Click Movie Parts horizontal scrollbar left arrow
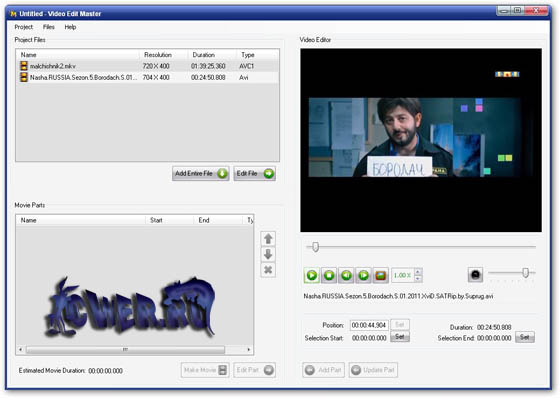 20,349
